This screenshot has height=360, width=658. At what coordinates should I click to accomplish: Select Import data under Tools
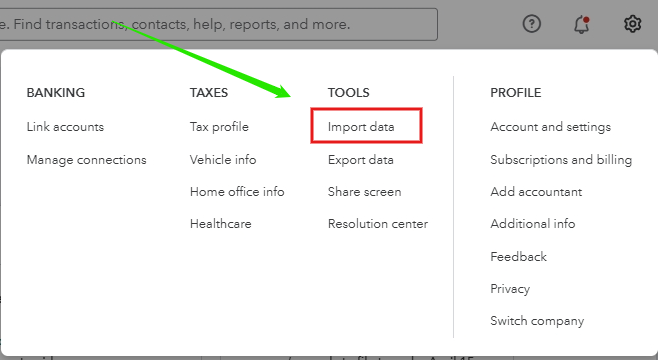[x=361, y=127]
